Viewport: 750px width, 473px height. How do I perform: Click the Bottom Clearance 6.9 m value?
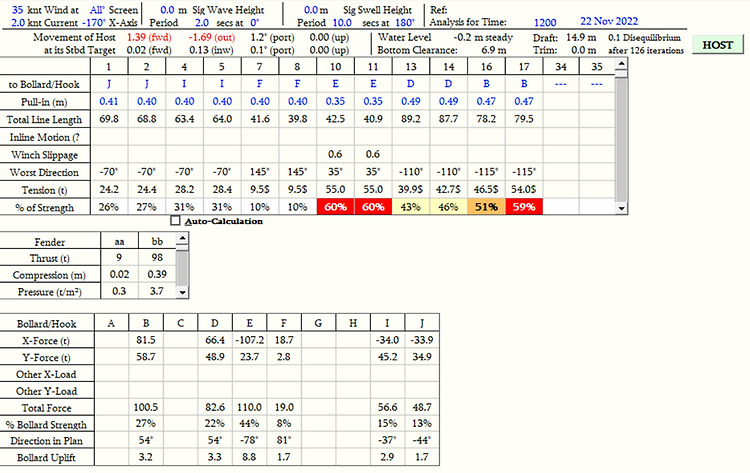494,50
